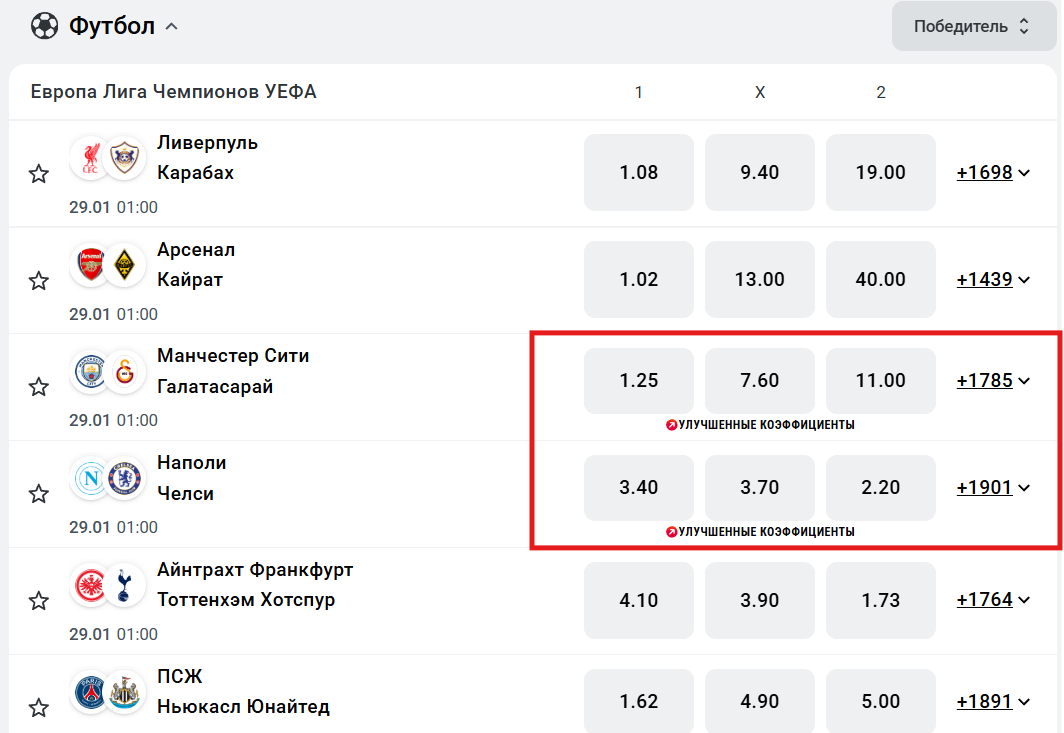Bet on Арсенал win at 1.02
Screen dimensions: 1064x733
tap(639, 280)
